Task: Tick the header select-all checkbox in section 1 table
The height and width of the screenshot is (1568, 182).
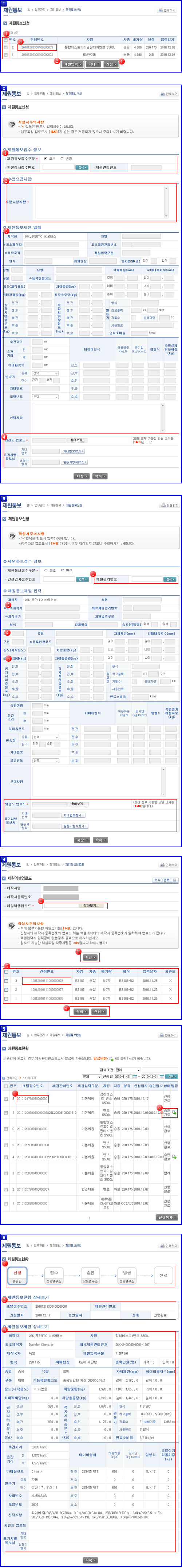Action: (x=5, y=40)
